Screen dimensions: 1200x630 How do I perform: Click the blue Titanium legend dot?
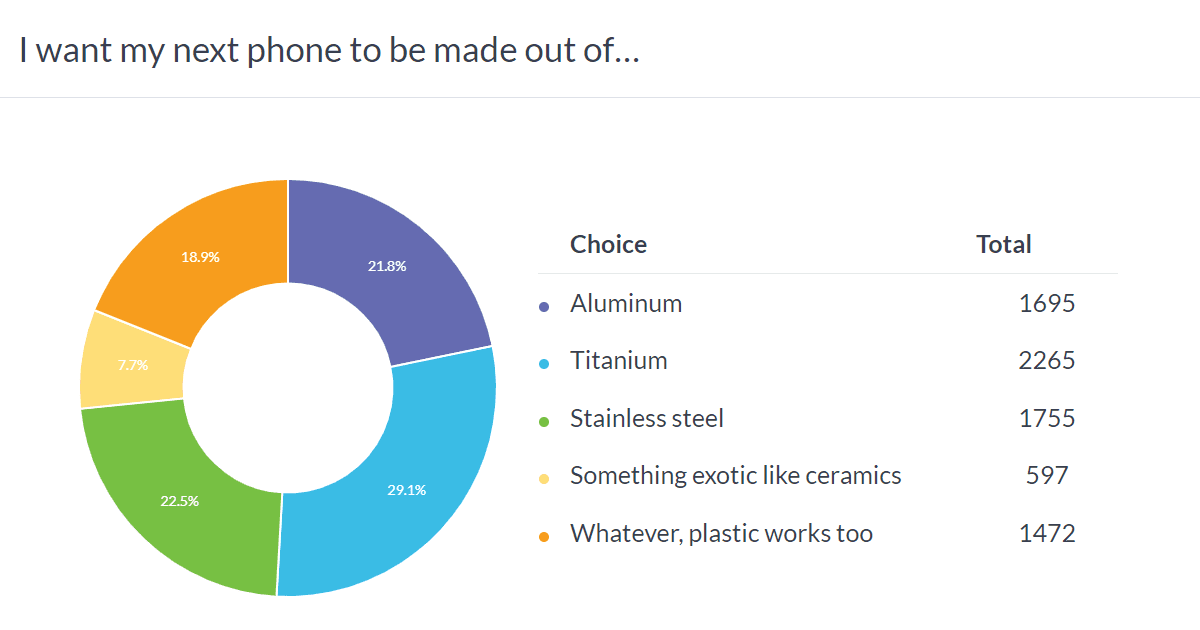tap(544, 364)
